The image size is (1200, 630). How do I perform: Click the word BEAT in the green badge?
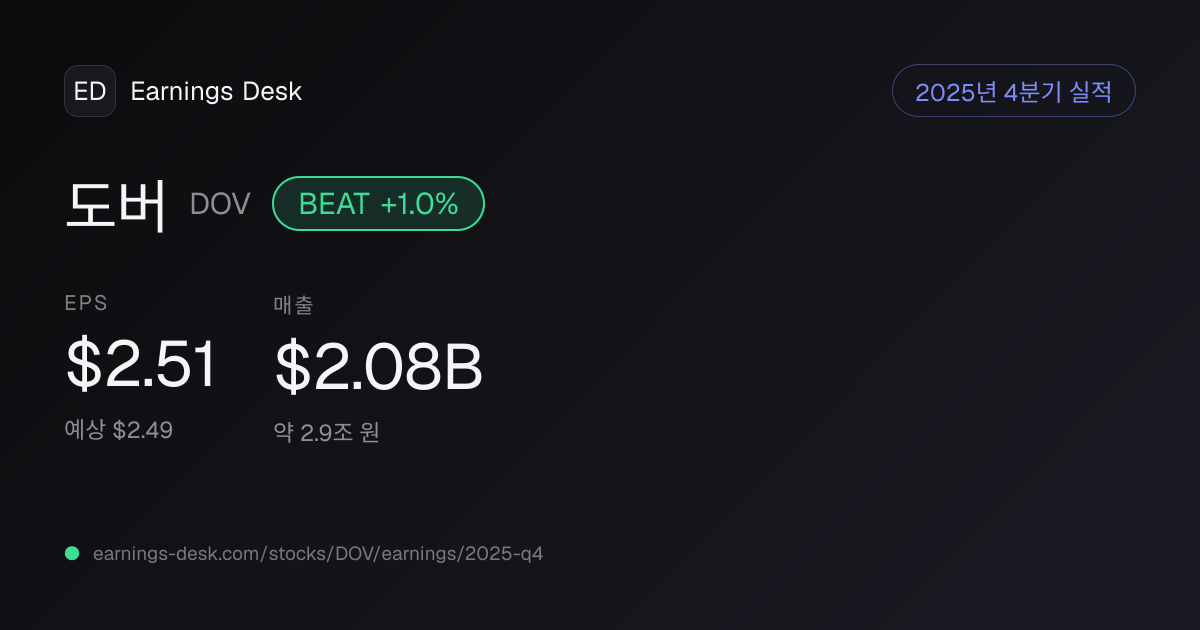point(334,204)
